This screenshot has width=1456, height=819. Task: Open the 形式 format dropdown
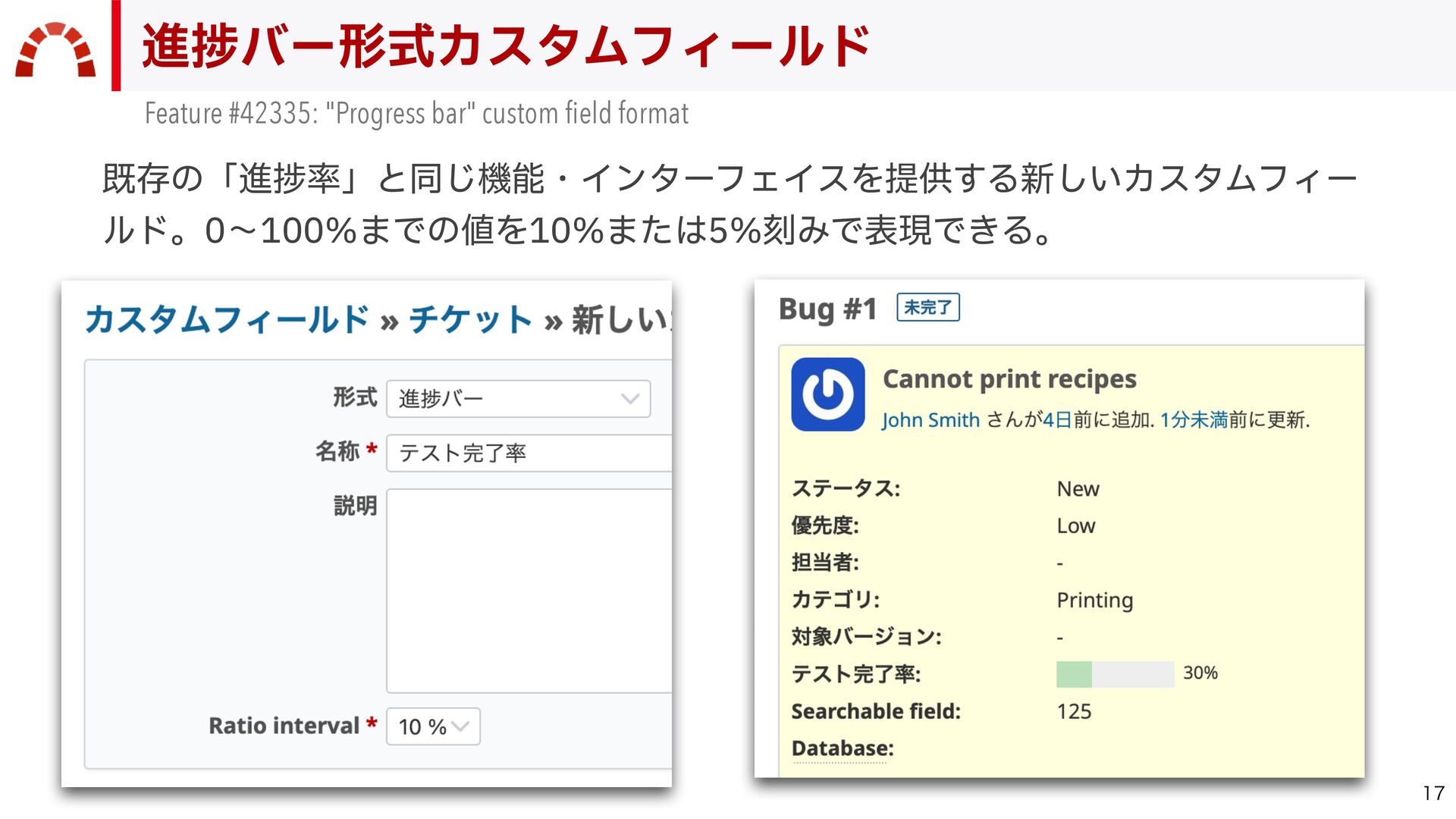click(x=518, y=399)
